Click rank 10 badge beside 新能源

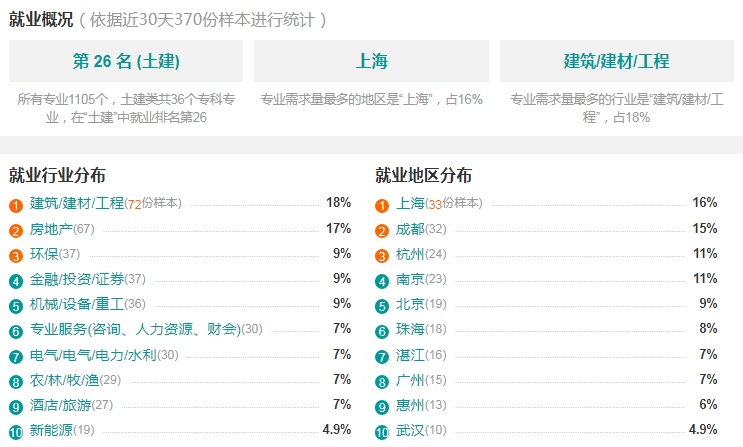tap(16, 432)
